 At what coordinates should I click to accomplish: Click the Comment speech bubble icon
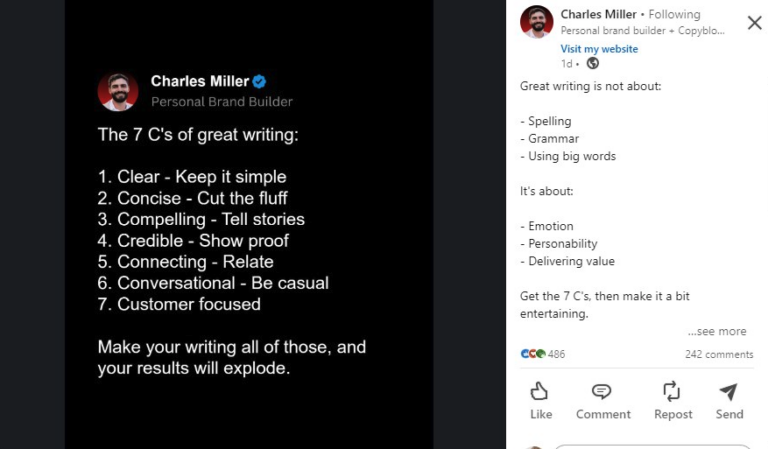click(602, 392)
